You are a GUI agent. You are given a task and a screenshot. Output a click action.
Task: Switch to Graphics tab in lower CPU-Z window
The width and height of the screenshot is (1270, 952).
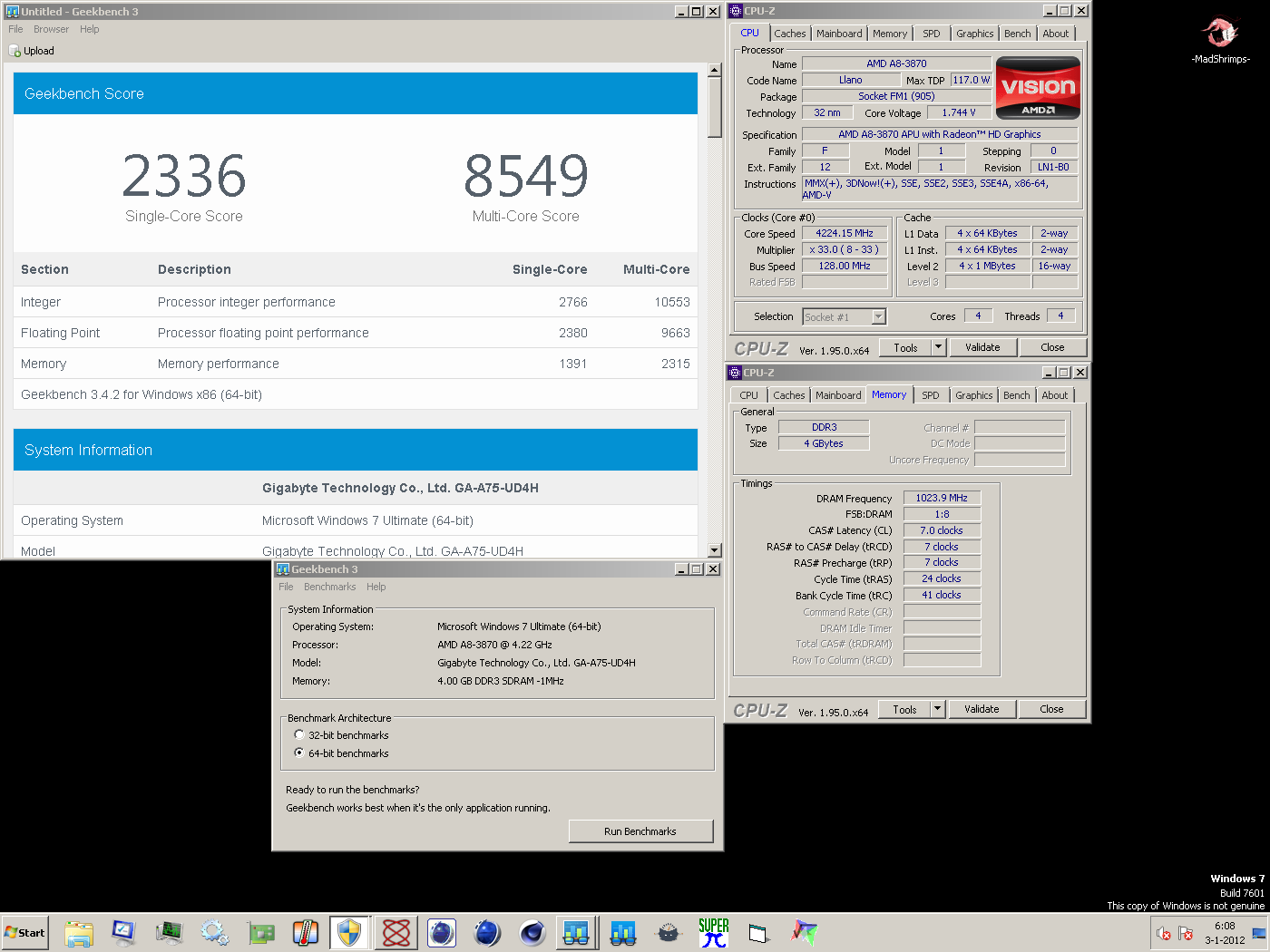(973, 395)
